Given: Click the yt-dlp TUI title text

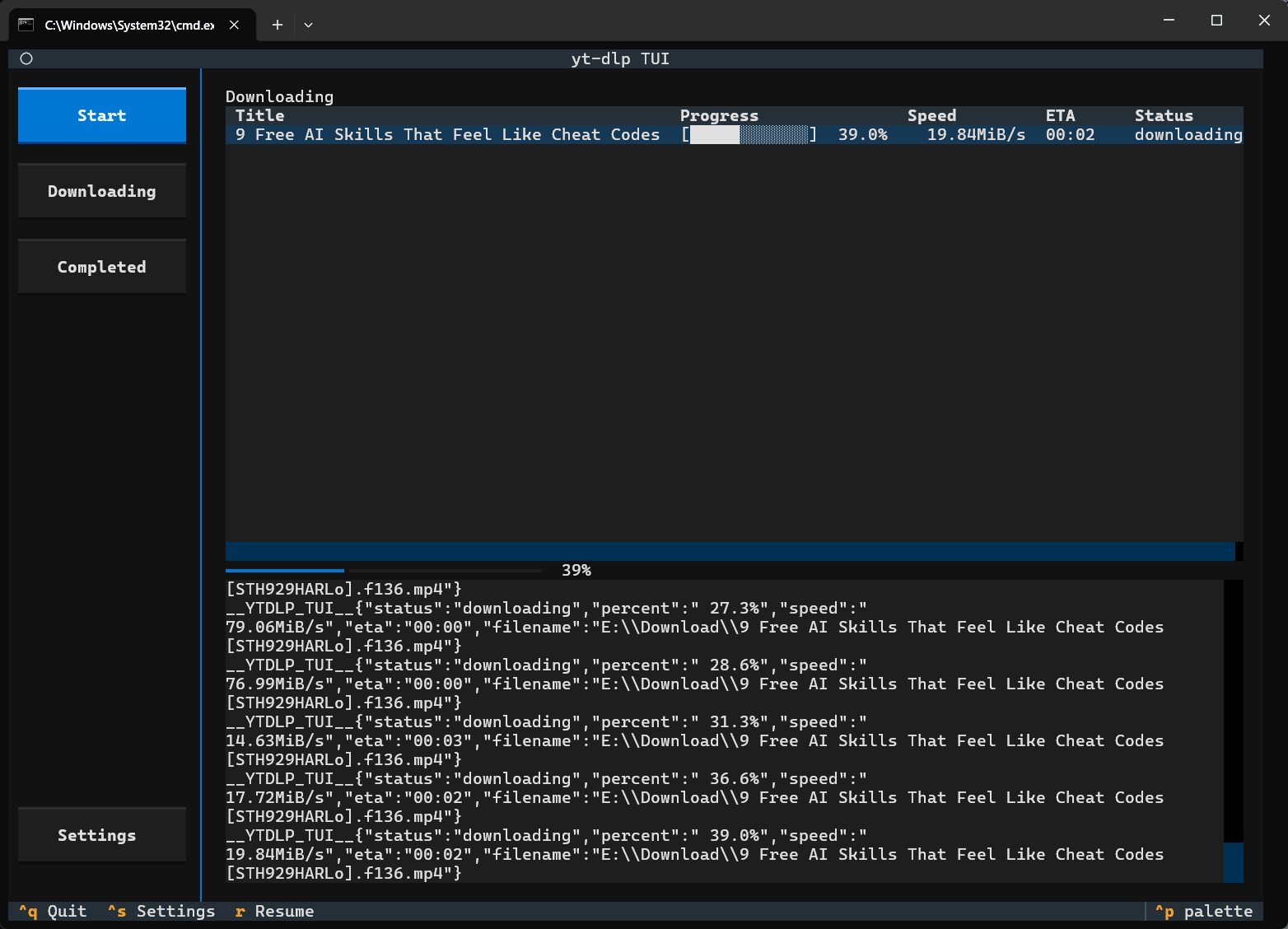Looking at the screenshot, I should (x=620, y=58).
